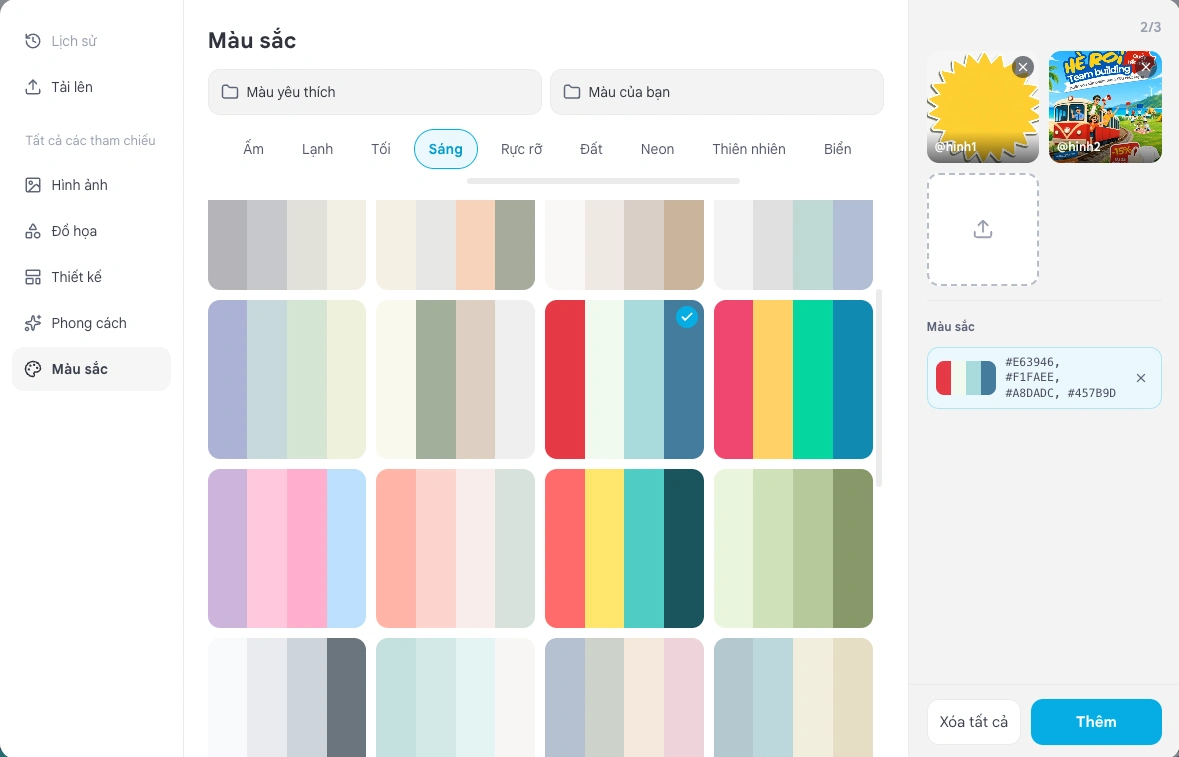The image size is (1179, 757).
Task: Switch to the Rực rỡ color tab
Action: click(521, 149)
